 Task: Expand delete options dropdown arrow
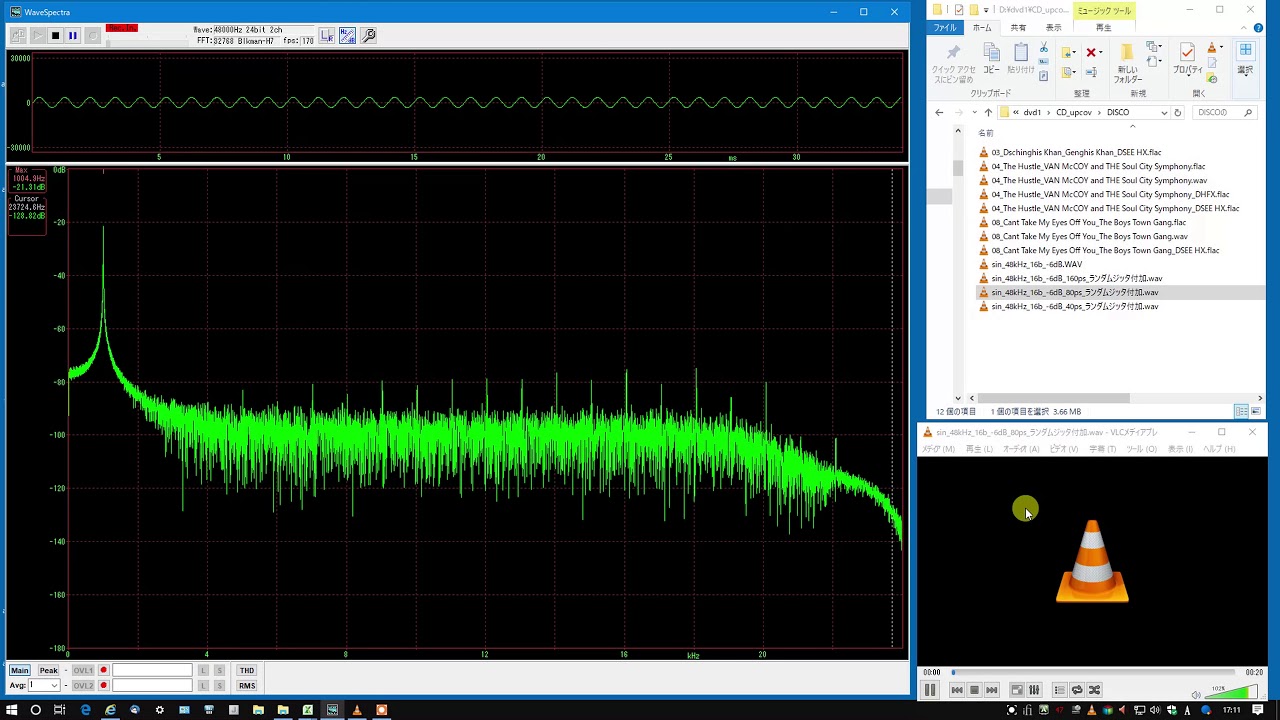click(x=1101, y=52)
